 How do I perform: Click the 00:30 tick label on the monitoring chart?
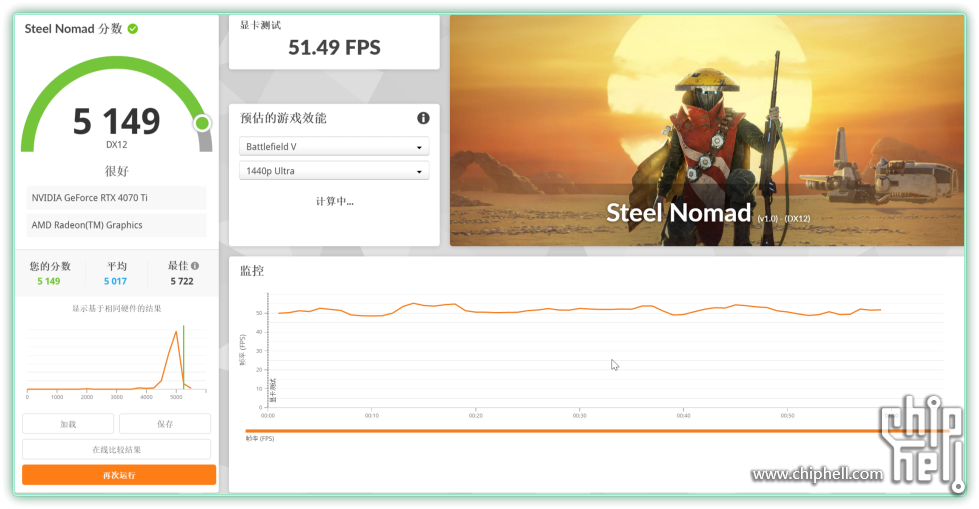point(579,415)
